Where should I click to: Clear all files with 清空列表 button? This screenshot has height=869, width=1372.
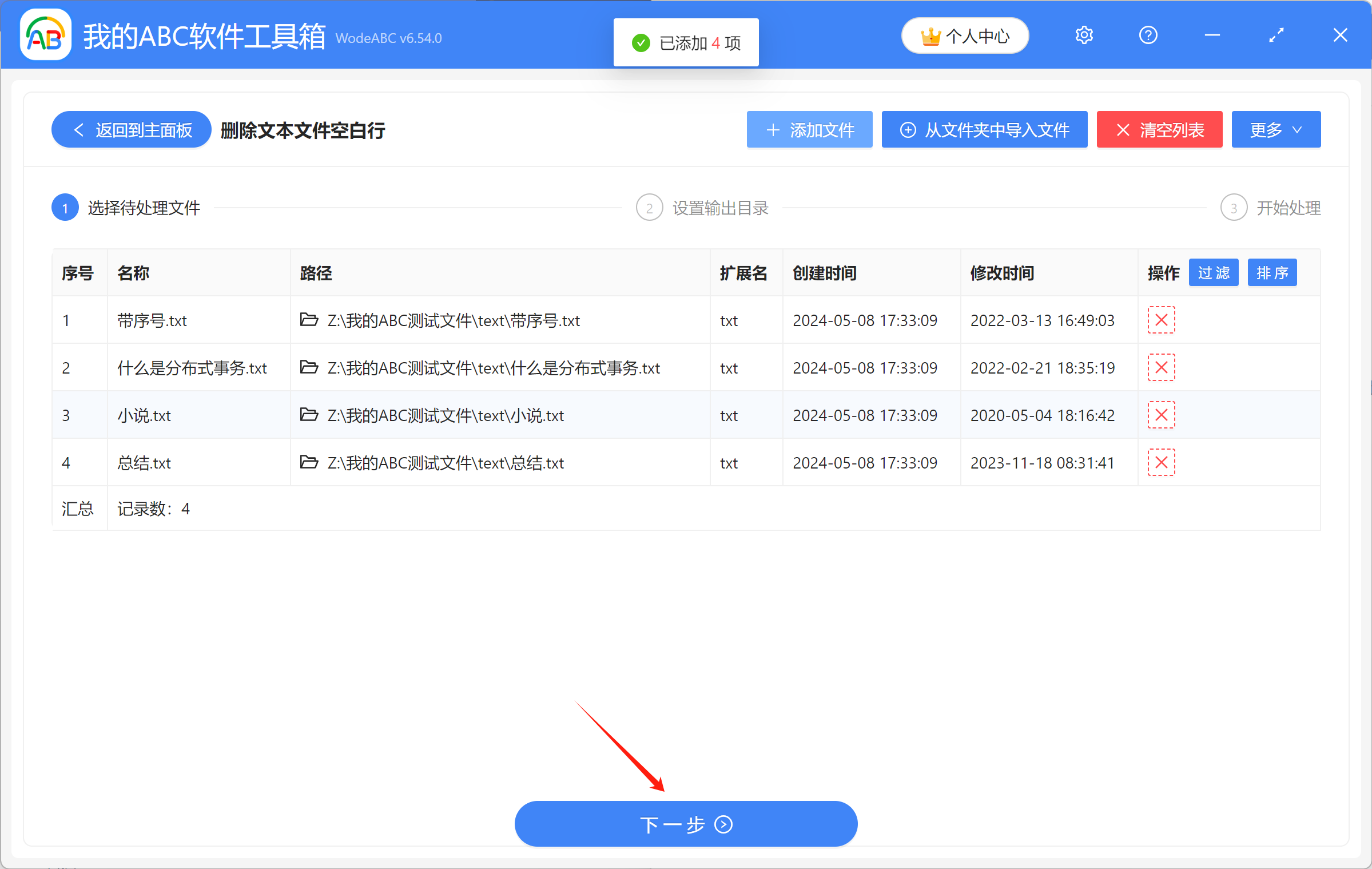click(1159, 129)
